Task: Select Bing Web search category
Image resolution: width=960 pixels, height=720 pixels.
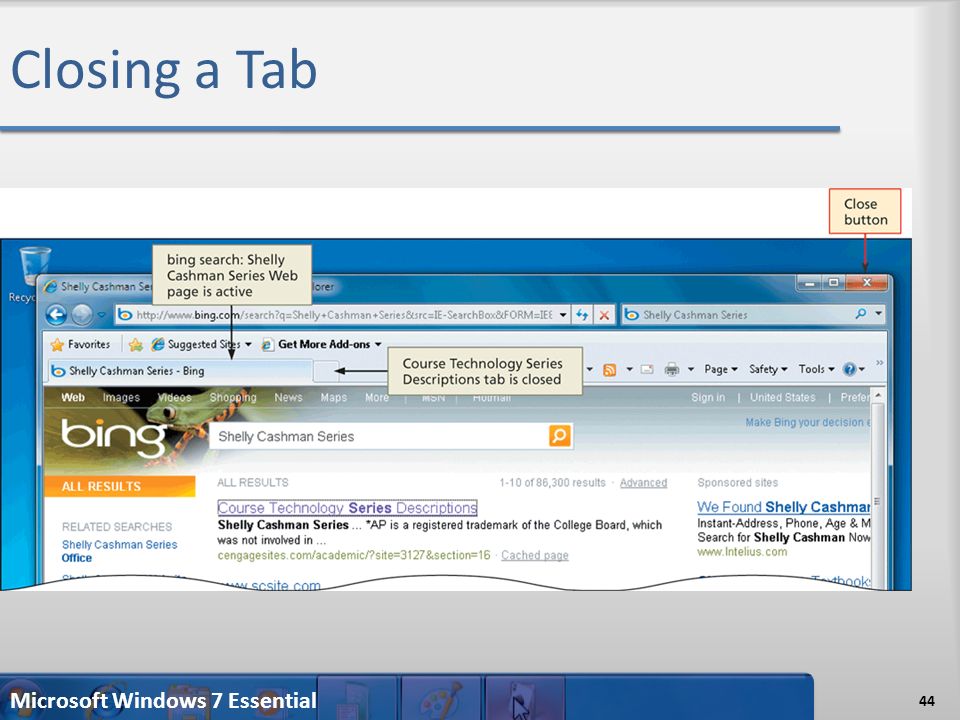Action: pyautogui.click(x=73, y=397)
